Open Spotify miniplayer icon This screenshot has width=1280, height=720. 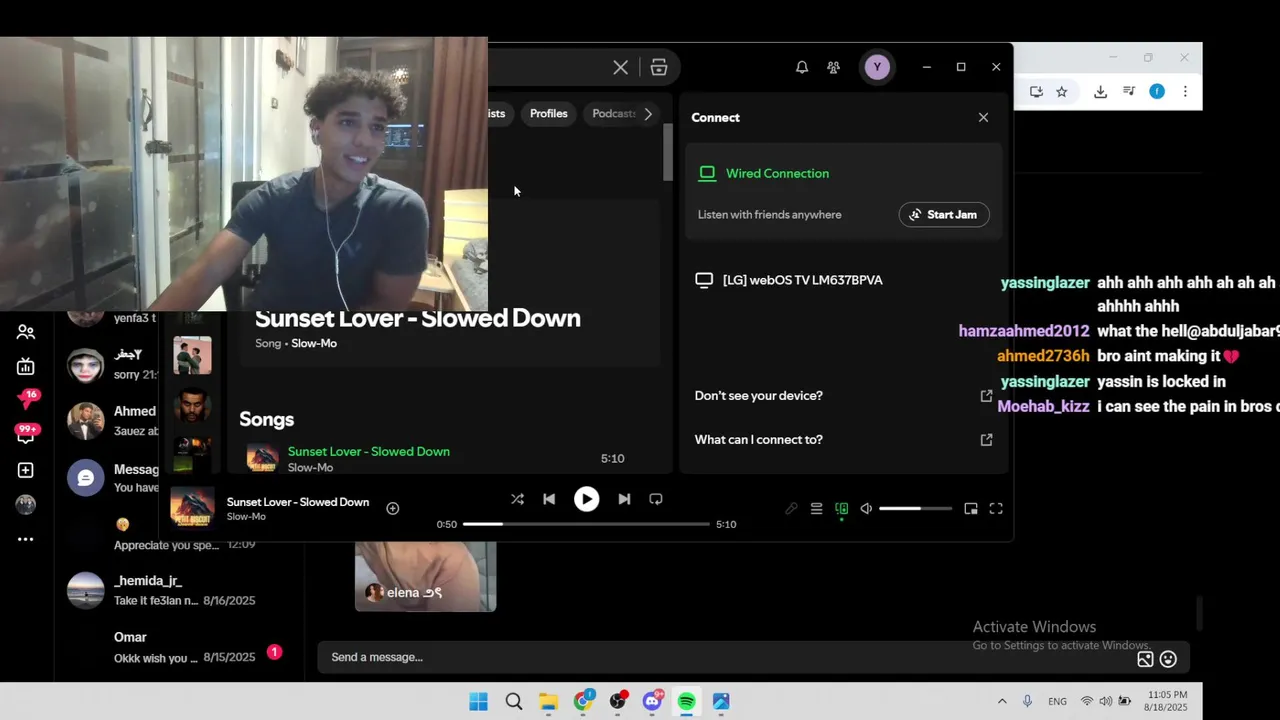tap(971, 509)
